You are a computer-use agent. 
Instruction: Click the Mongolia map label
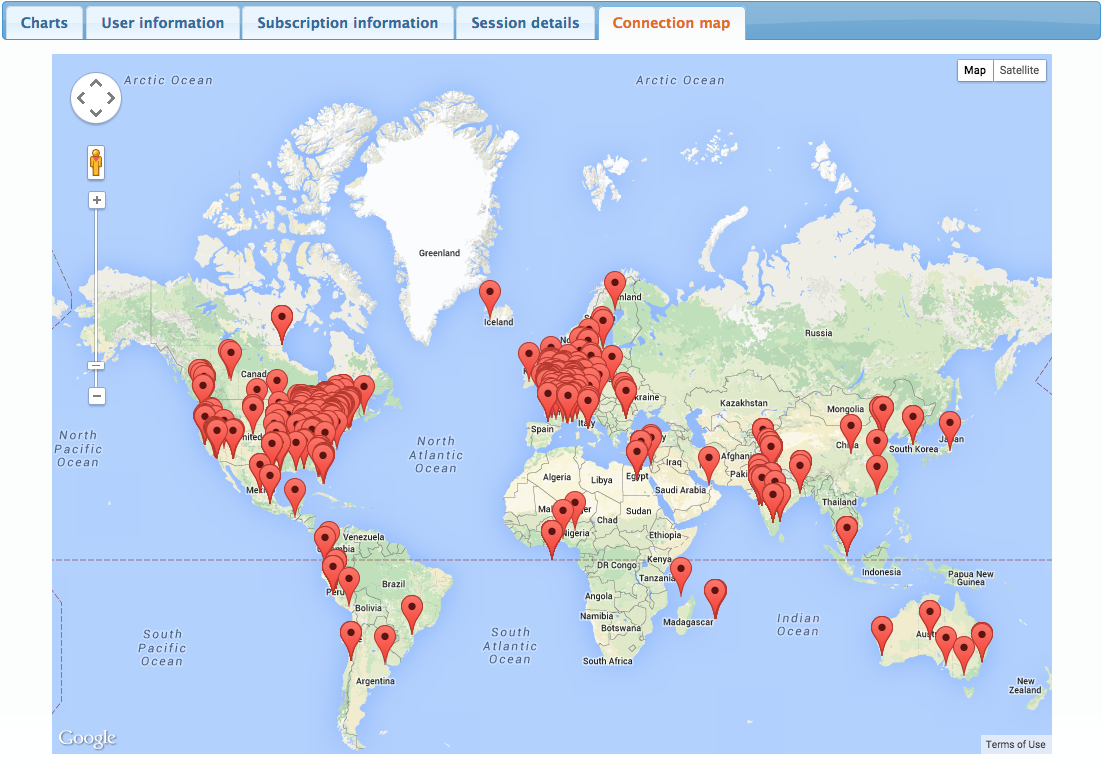click(845, 409)
